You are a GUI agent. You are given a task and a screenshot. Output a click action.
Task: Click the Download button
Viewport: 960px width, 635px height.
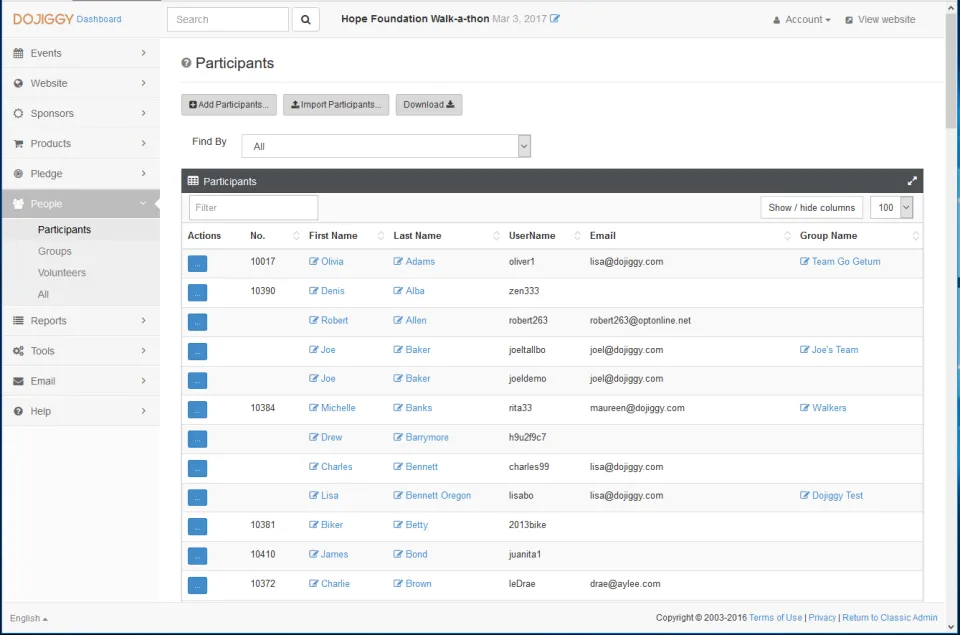point(429,105)
